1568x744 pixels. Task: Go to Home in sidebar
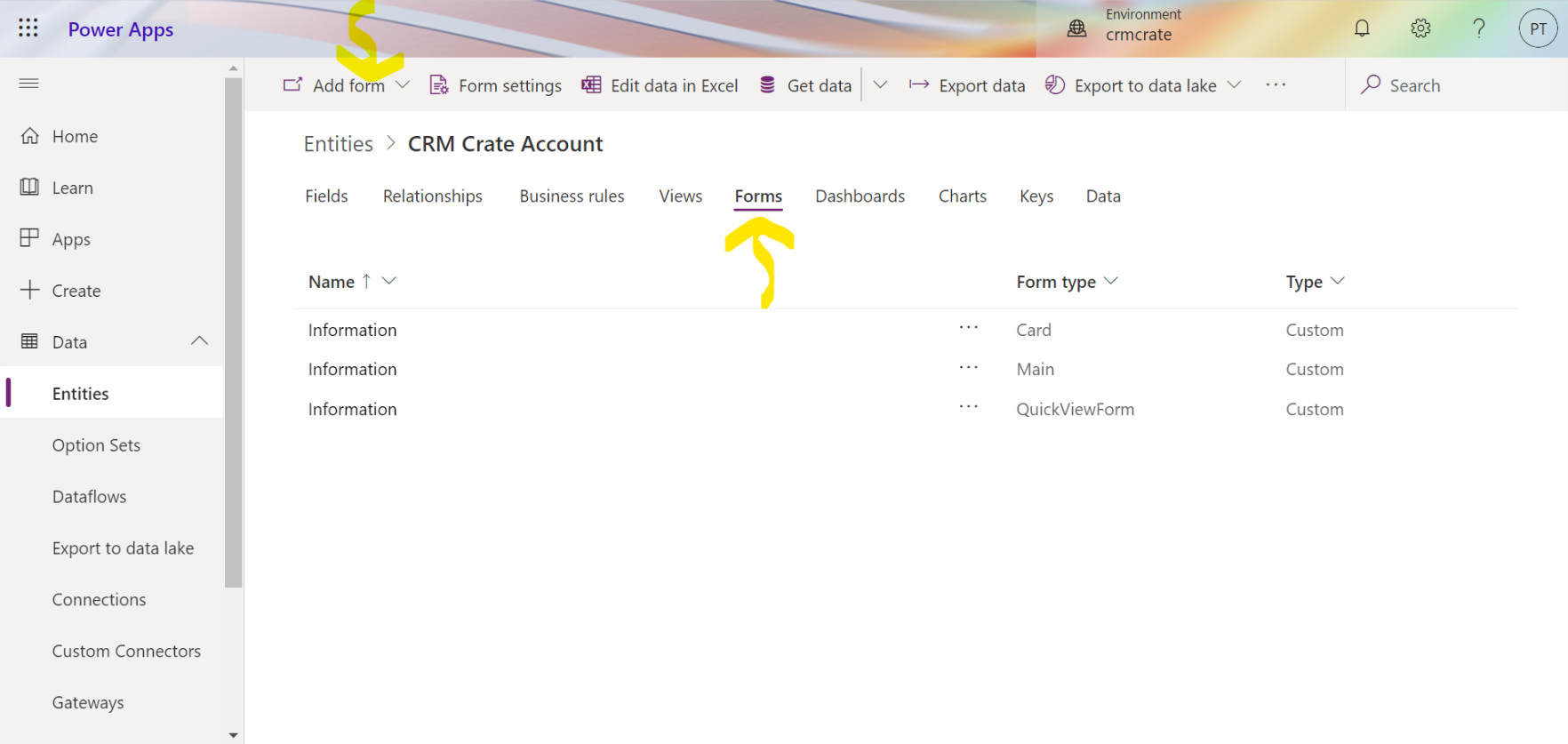click(112, 136)
